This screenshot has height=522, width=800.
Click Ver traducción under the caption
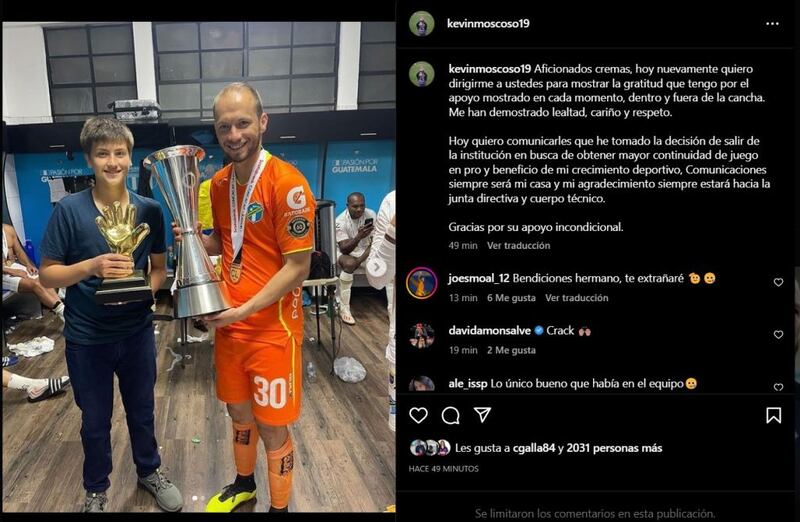pyautogui.click(x=518, y=245)
